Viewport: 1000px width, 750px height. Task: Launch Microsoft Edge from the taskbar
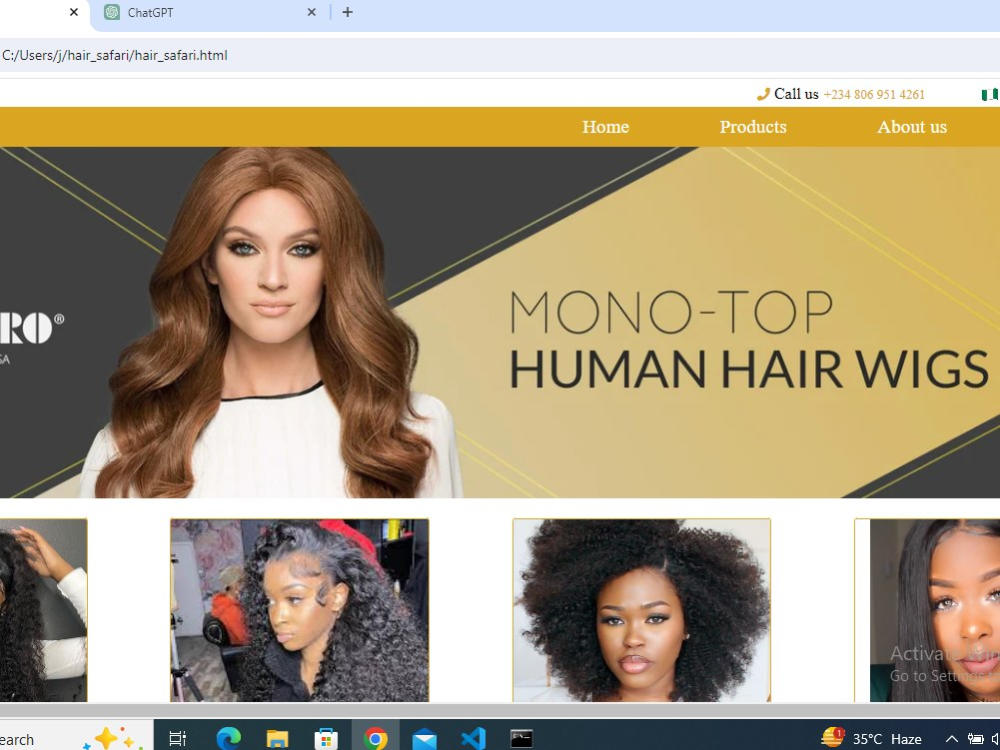[x=228, y=739]
